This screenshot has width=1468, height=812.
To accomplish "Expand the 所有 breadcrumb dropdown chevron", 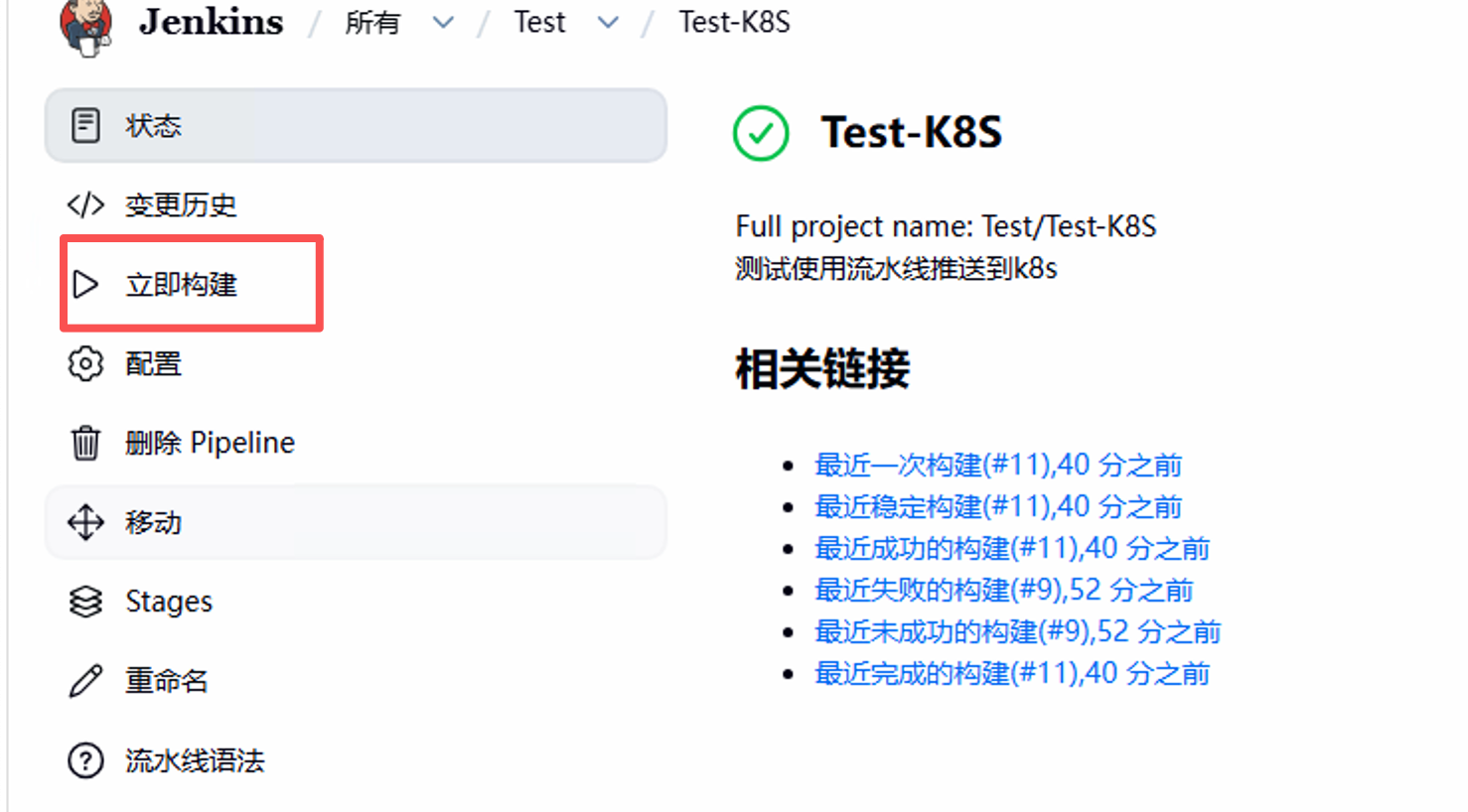I will click(443, 22).
